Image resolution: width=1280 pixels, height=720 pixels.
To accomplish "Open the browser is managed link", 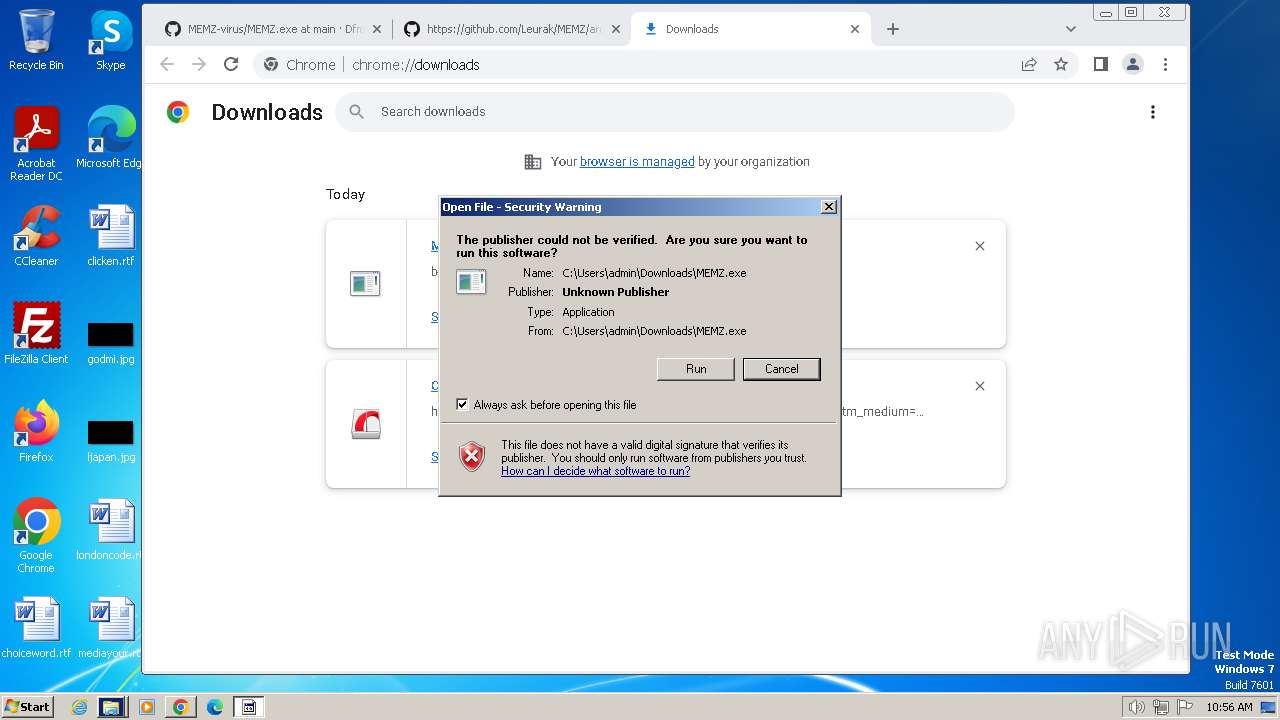I will (x=637, y=161).
